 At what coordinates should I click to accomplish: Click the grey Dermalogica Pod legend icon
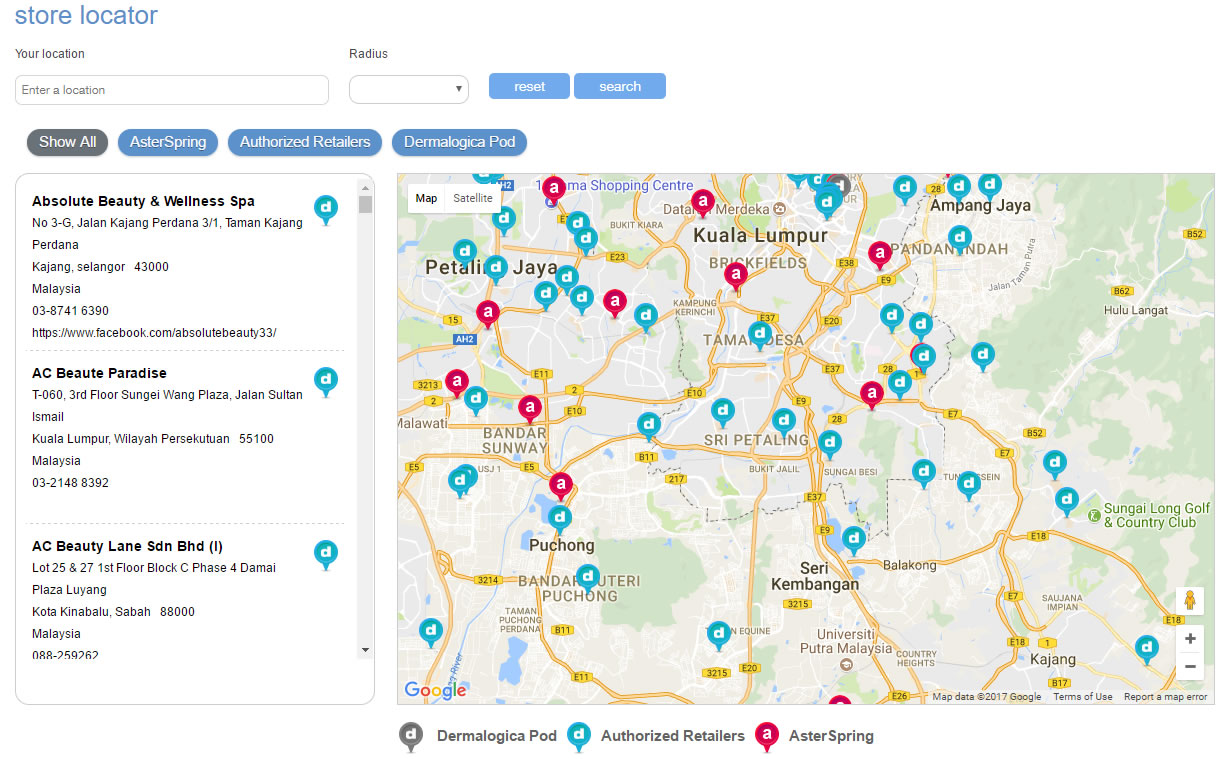tap(411, 737)
